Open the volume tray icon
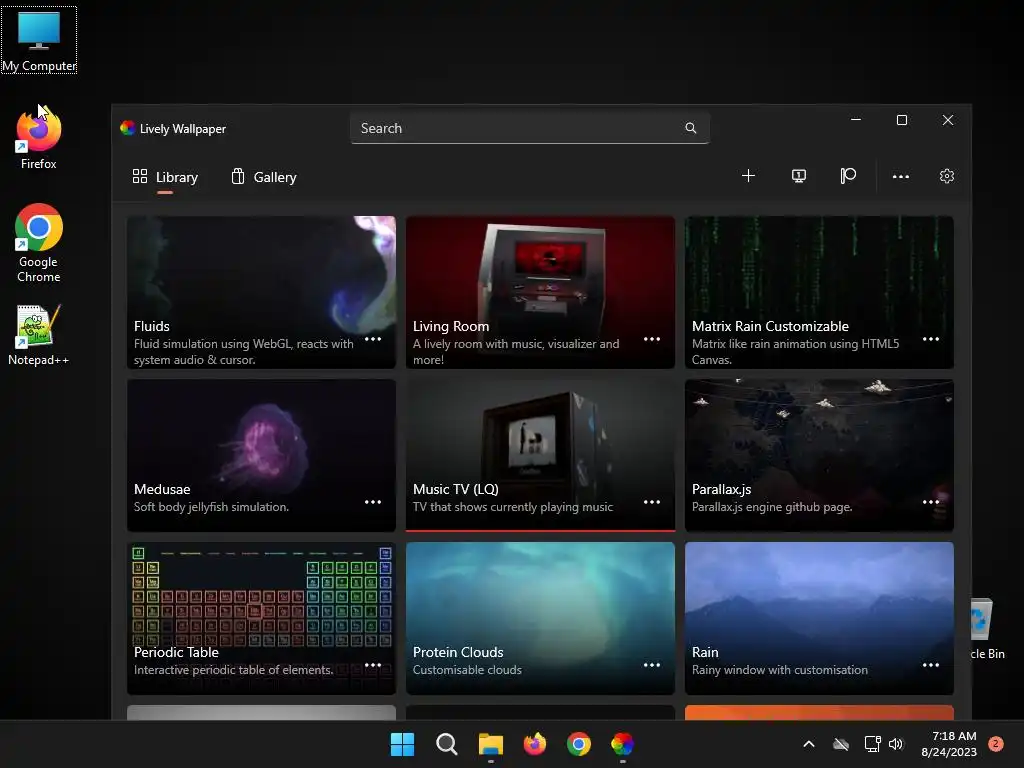The height and width of the screenshot is (768, 1024). click(896, 744)
